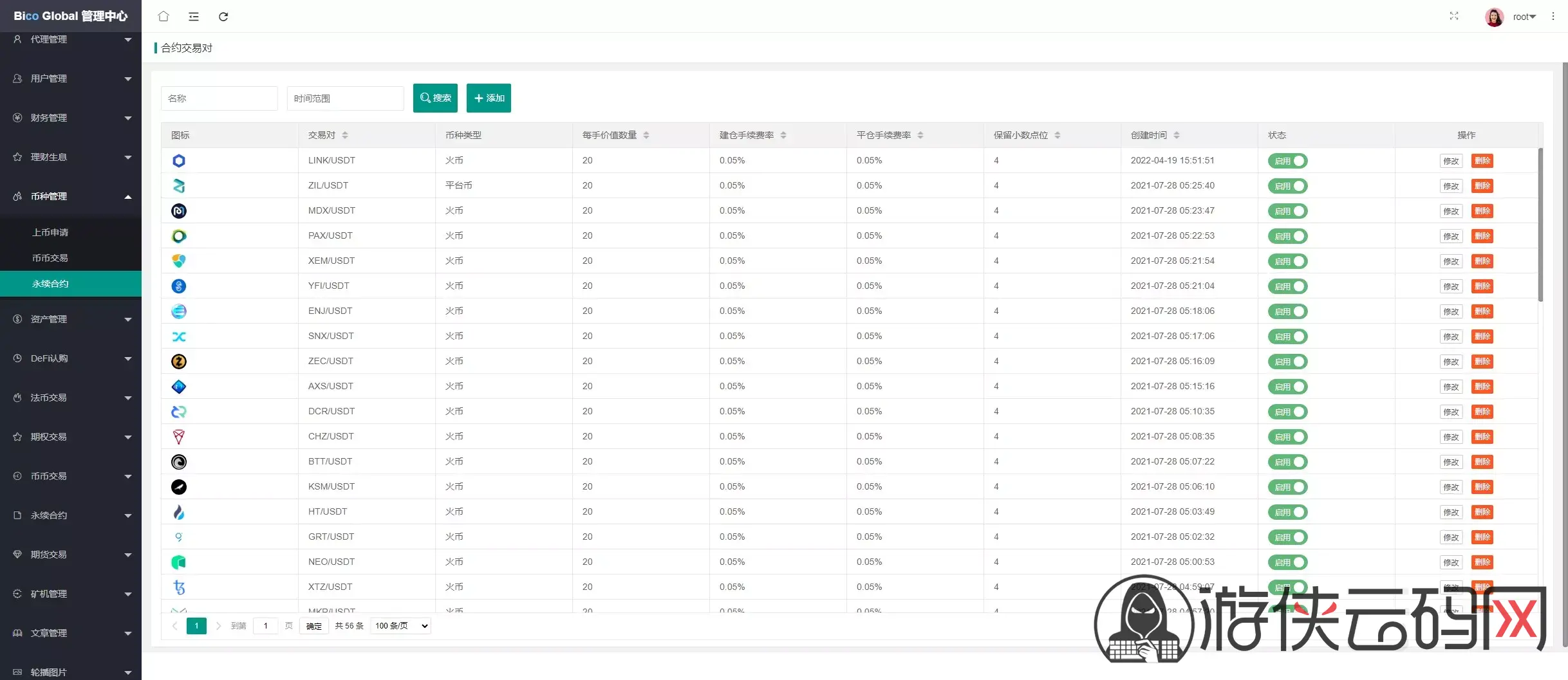Click the home icon in top bar
The height and width of the screenshot is (680, 1568).
click(x=163, y=17)
